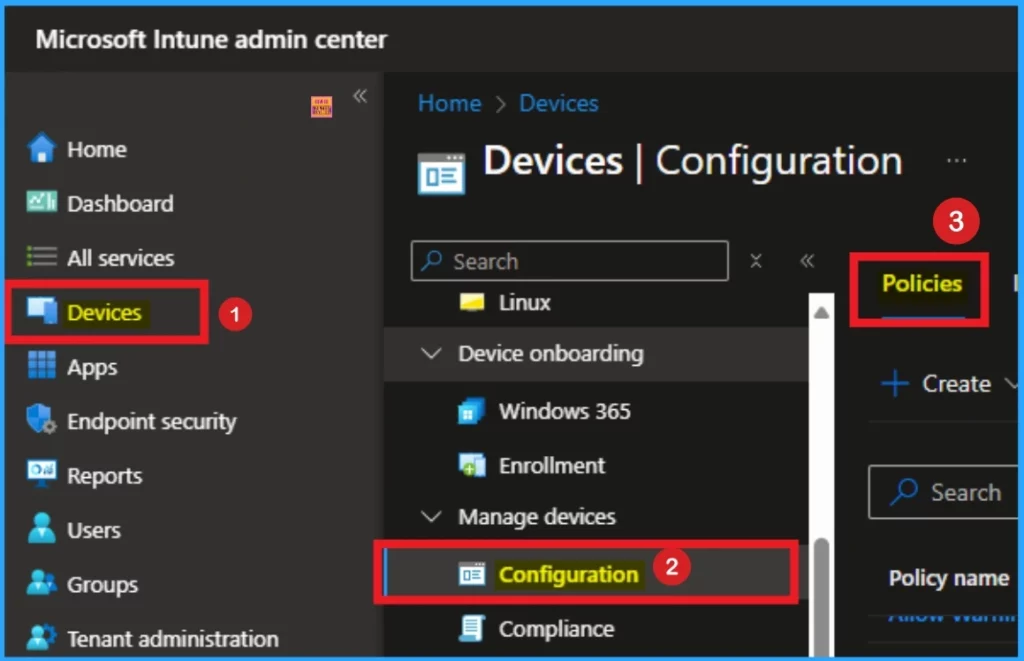Open the Create dropdown arrow
The width and height of the screenshot is (1024, 661).
click(x=1010, y=383)
